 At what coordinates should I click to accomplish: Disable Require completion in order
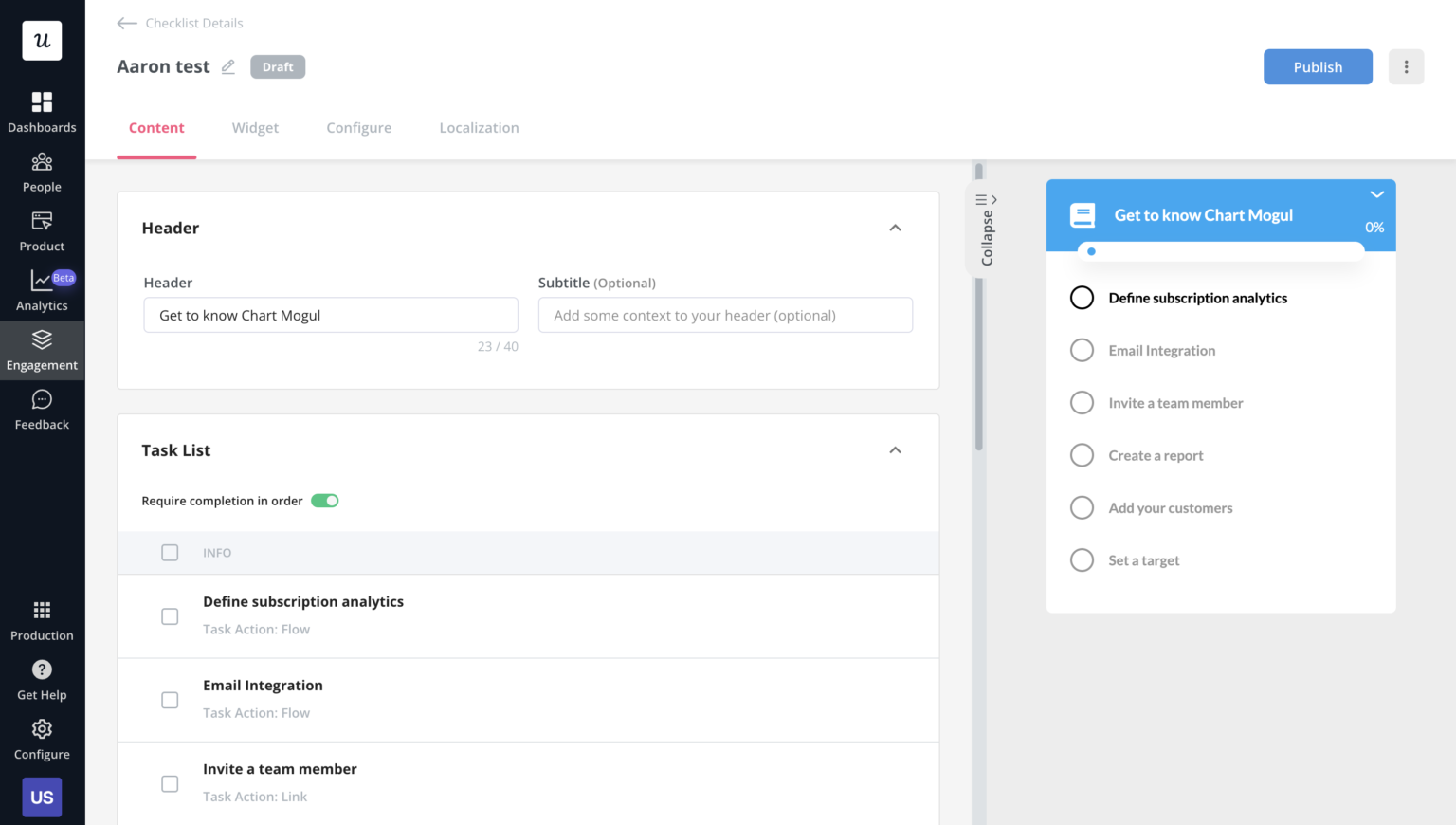325,500
